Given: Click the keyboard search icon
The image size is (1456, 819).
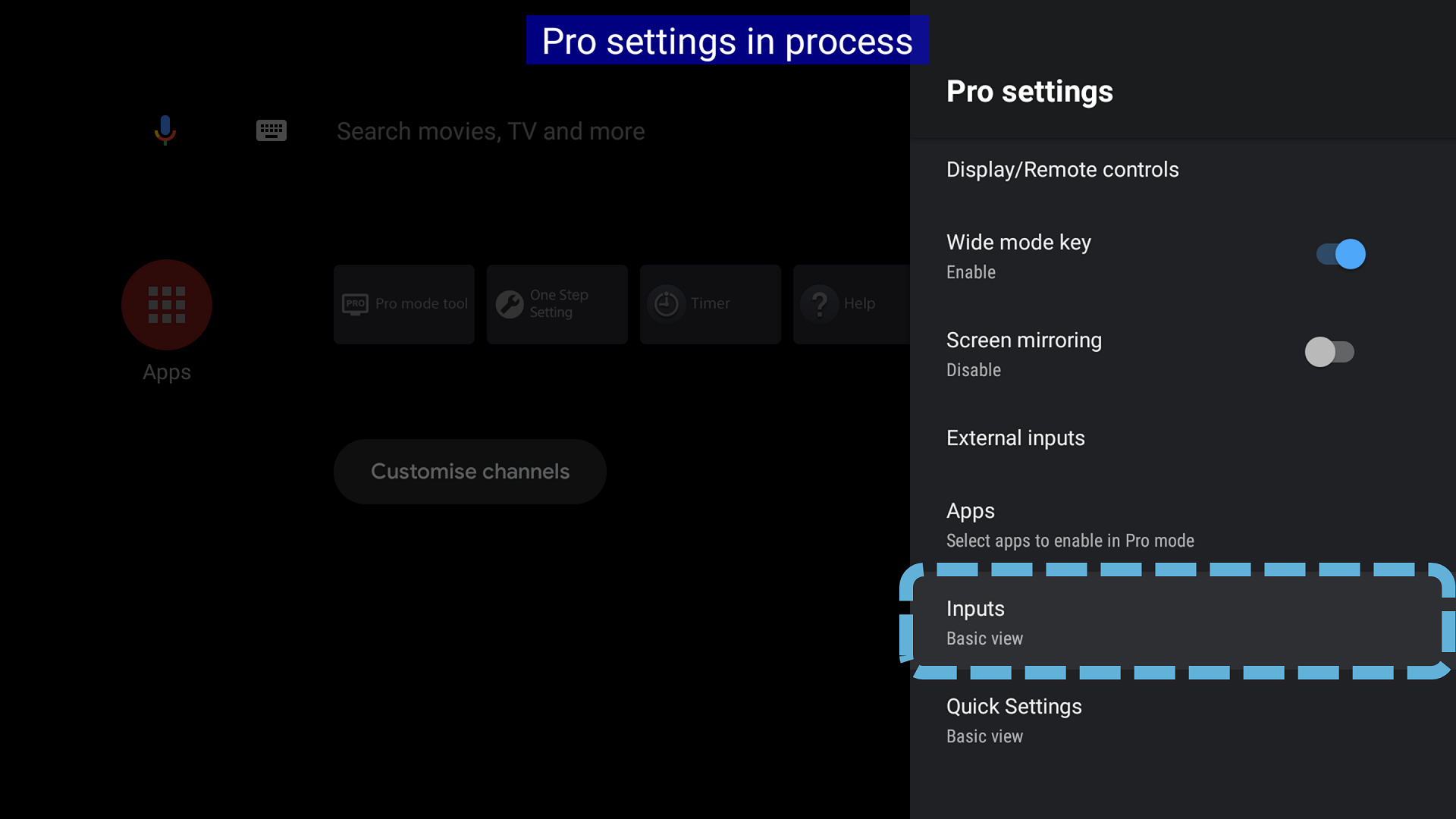Looking at the screenshot, I should click(271, 130).
